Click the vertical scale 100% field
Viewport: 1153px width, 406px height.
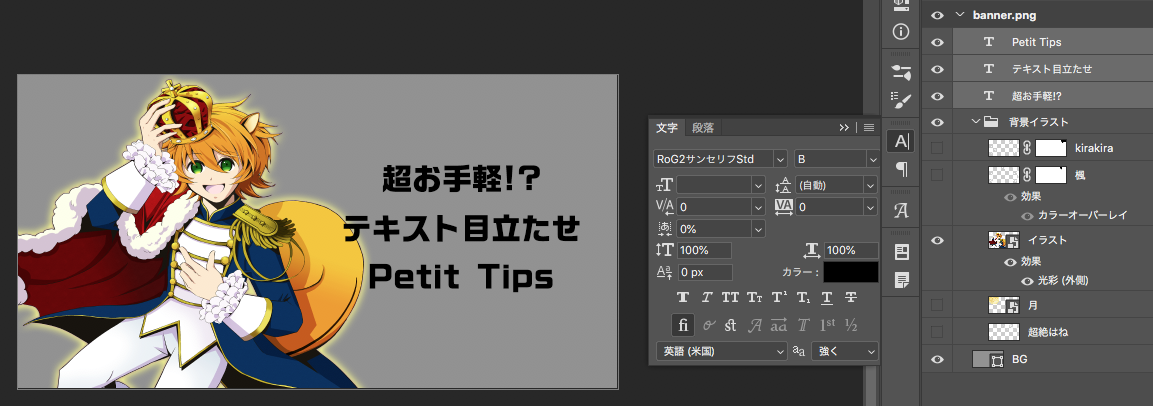point(704,250)
